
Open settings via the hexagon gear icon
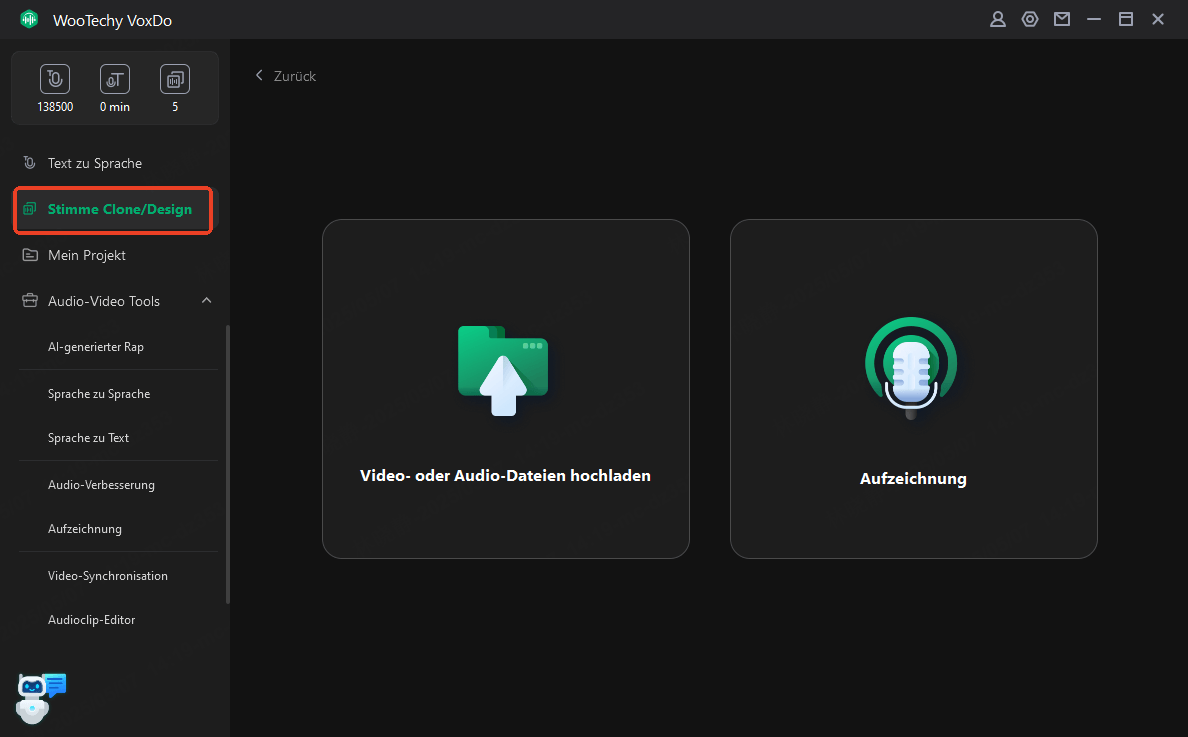pos(1029,19)
